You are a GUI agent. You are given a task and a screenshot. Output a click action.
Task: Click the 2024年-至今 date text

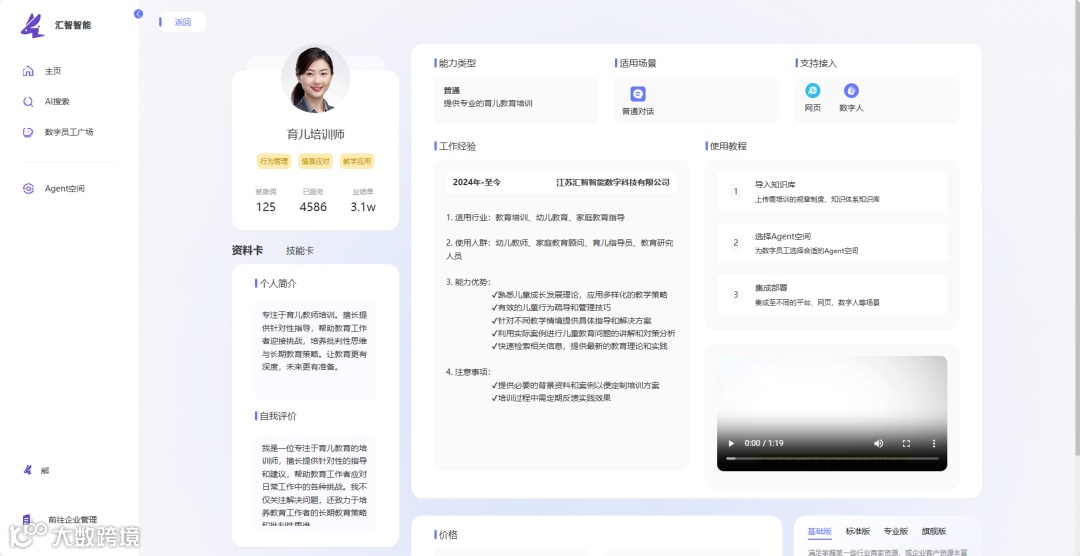[477, 183]
